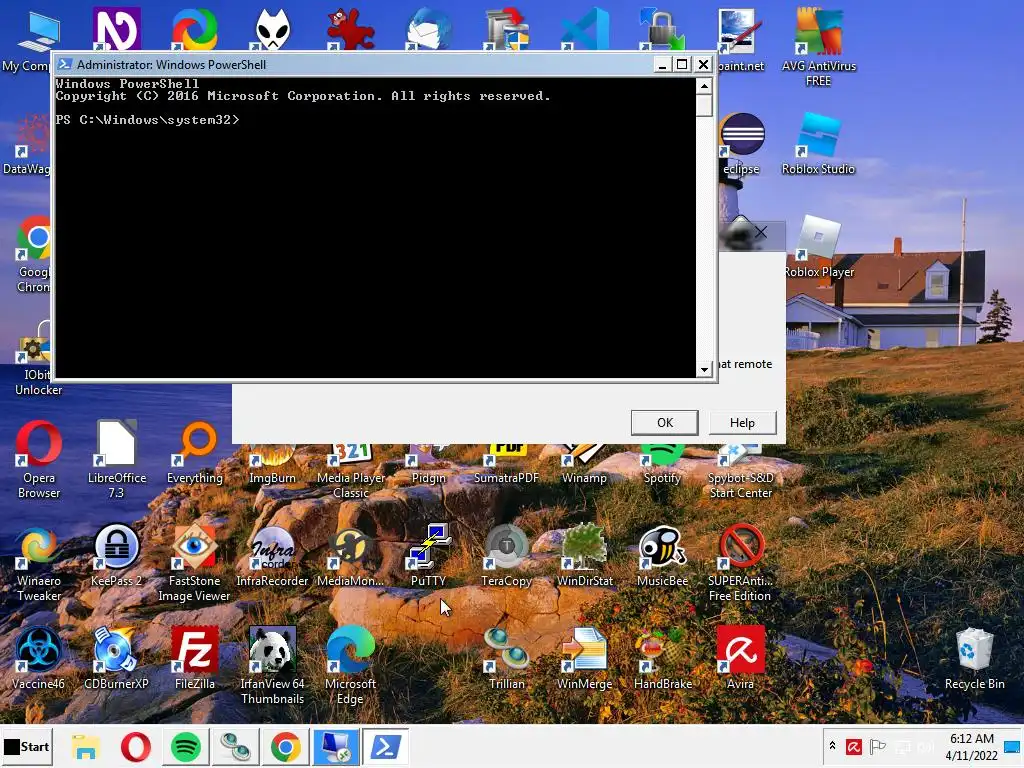Image resolution: width=1024 pixels, height=768 pixels.
Task: Click the PowerShell scrollbar up arrow
Action: 704,86
